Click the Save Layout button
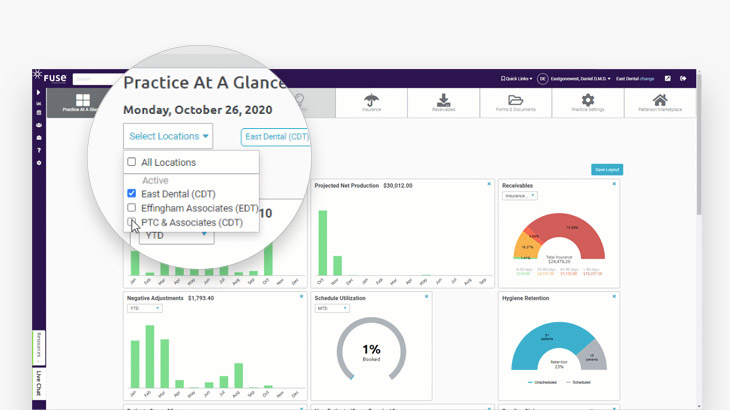Screen dimensions: 730x410 (607, 169)
